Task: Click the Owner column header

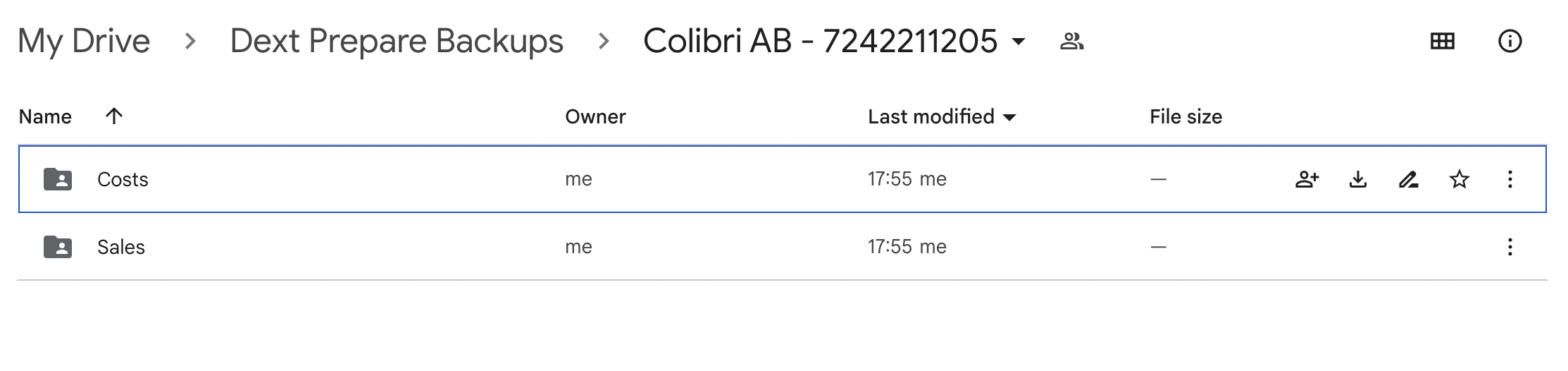Action: [595, 117]
